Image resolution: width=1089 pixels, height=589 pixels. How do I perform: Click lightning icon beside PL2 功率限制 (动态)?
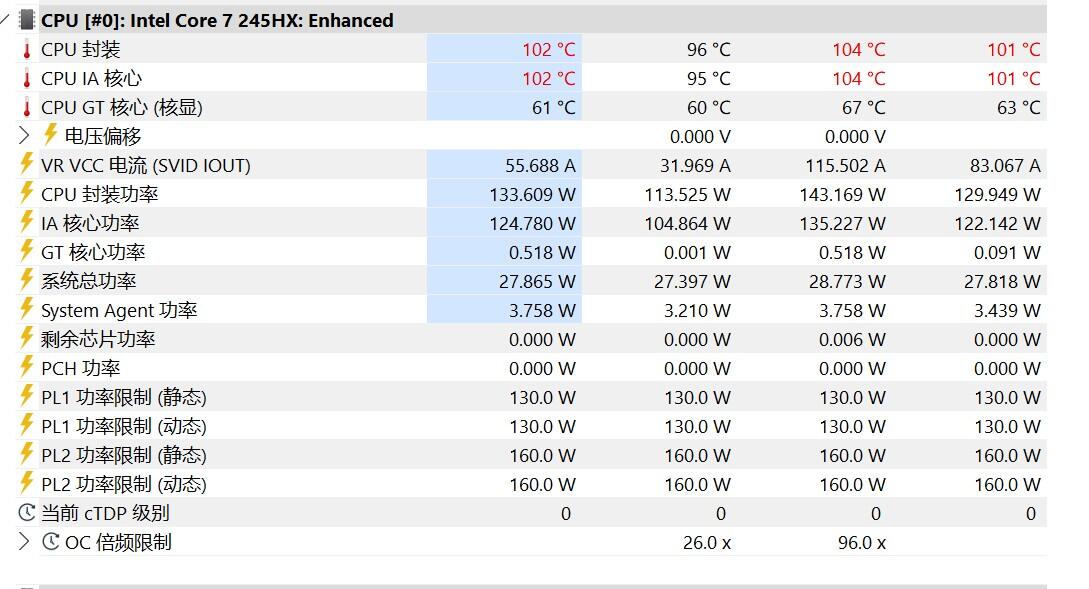coord(26,482)
